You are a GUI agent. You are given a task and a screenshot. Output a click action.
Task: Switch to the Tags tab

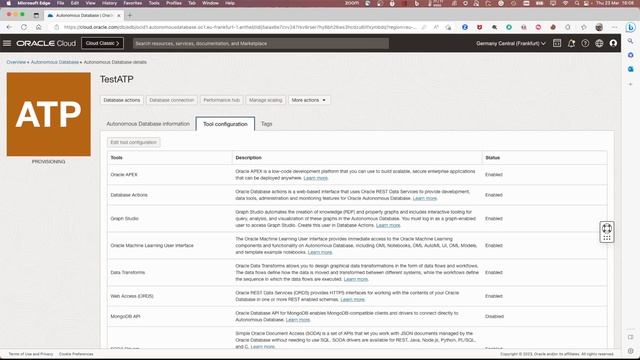pos(267,124)
